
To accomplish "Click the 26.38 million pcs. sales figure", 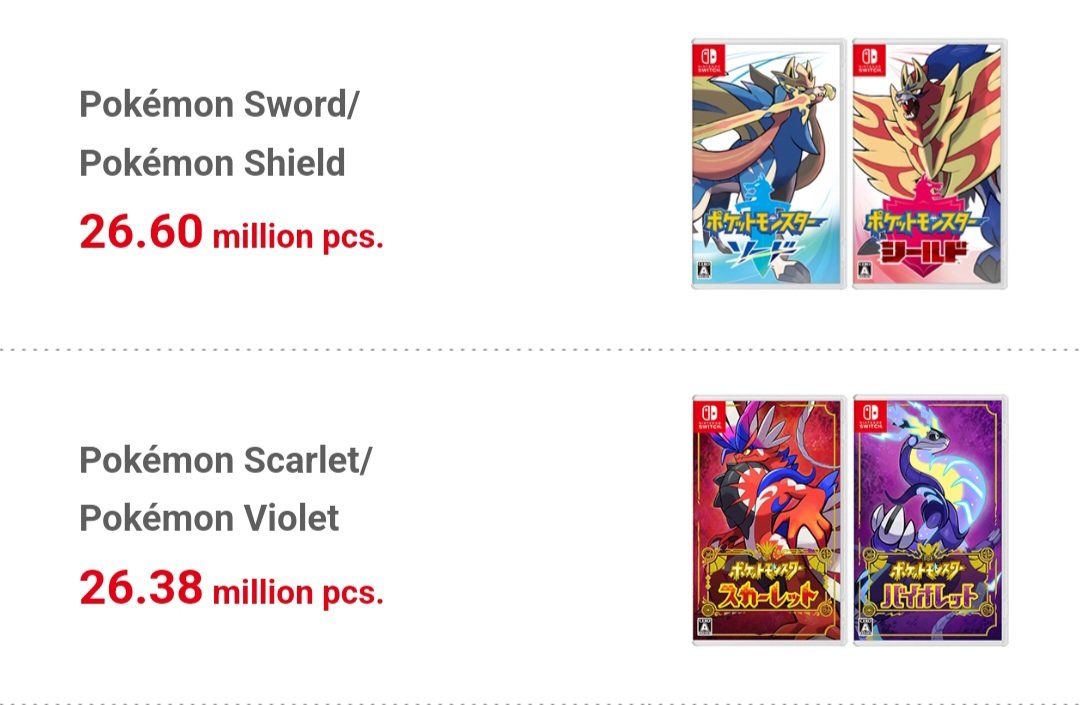I will pyautogui.click(x=231, y=590).
